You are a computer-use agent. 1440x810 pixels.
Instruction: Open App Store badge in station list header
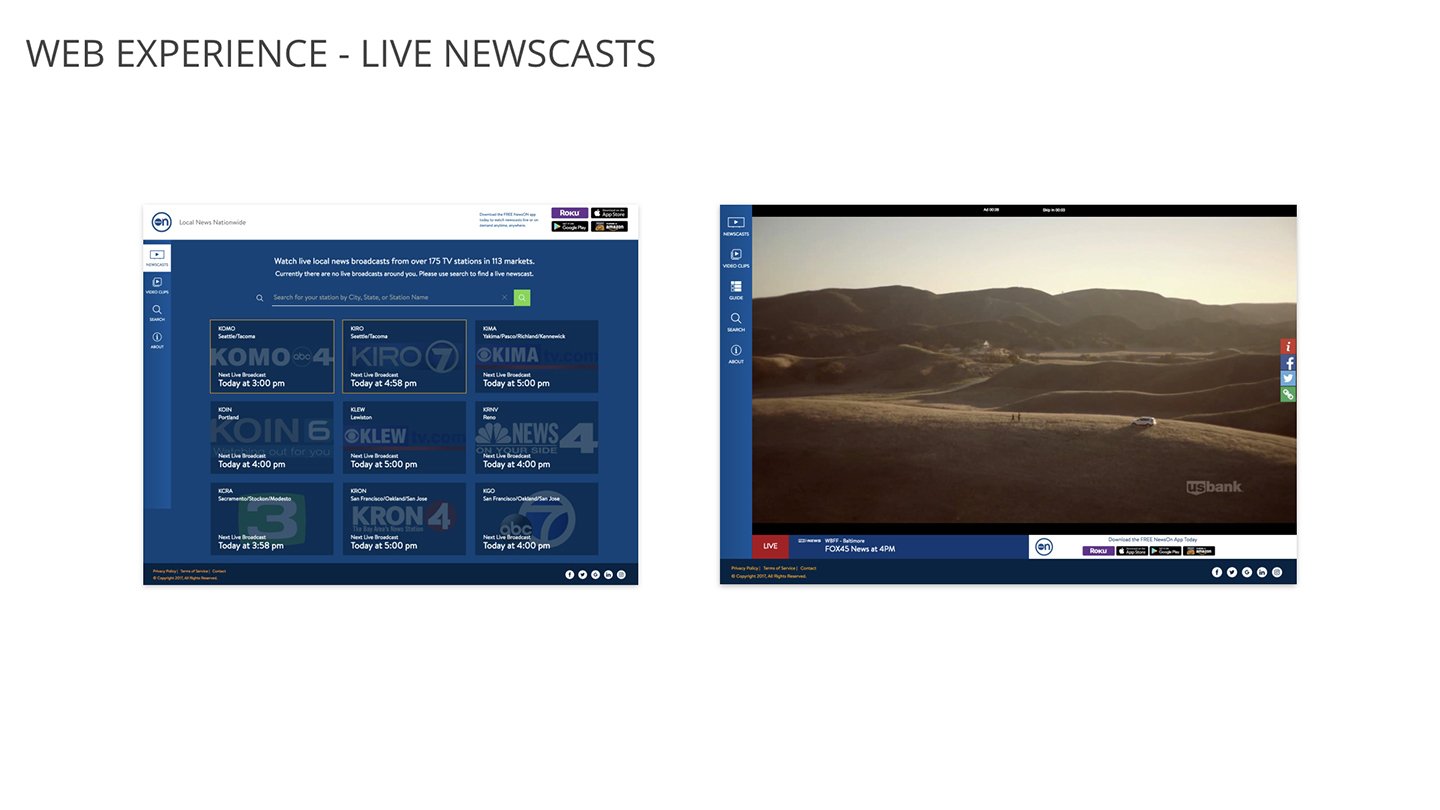click(x=609, y=213)
